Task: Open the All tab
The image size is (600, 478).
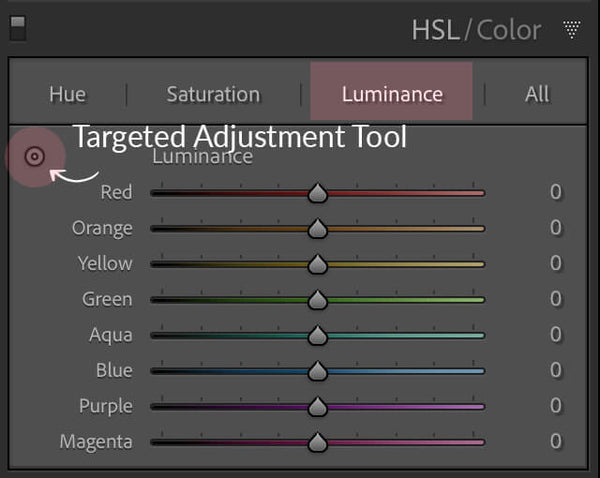Action: click(537, 94)
